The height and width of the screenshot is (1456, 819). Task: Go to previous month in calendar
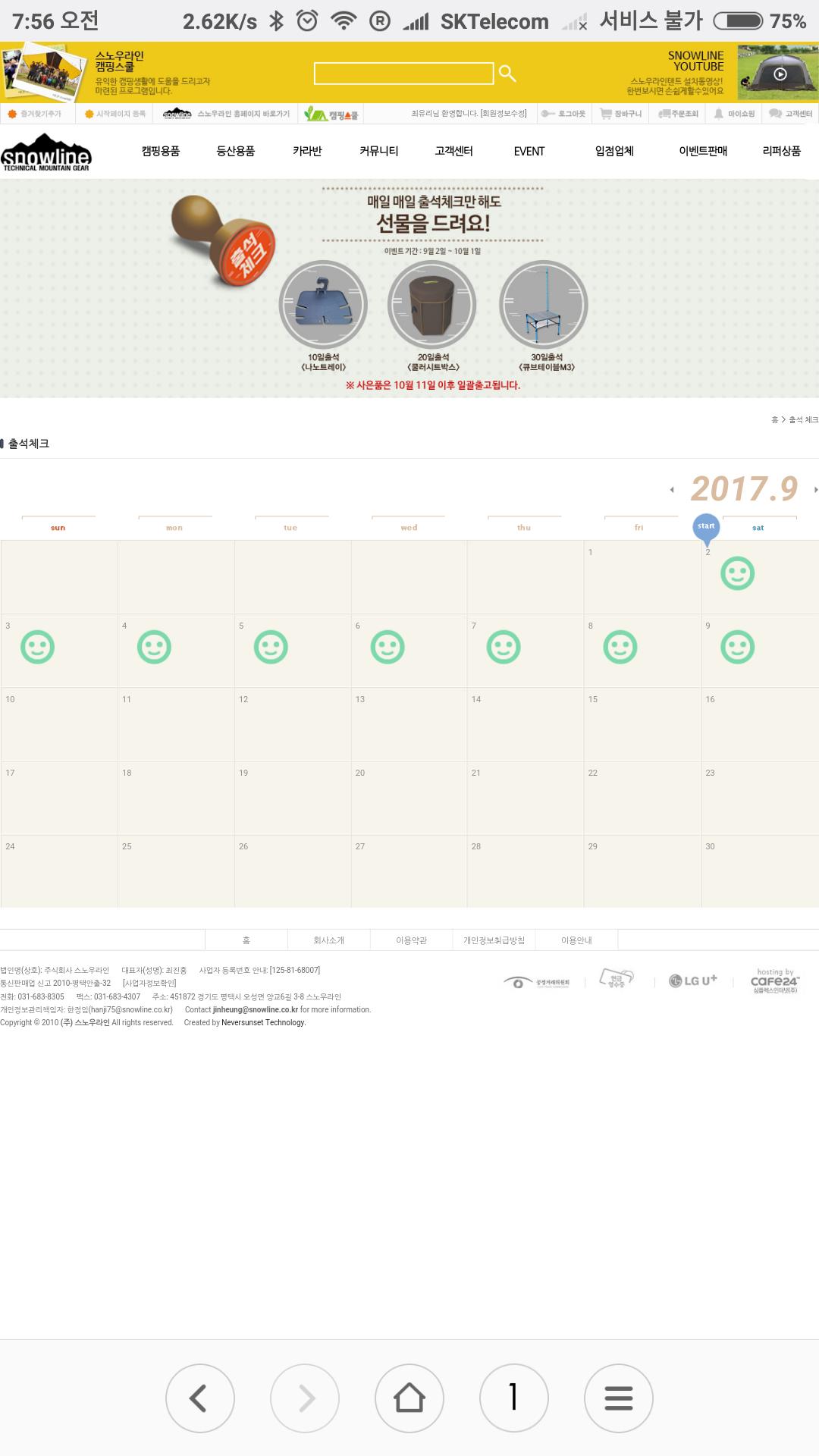[672, 490]
